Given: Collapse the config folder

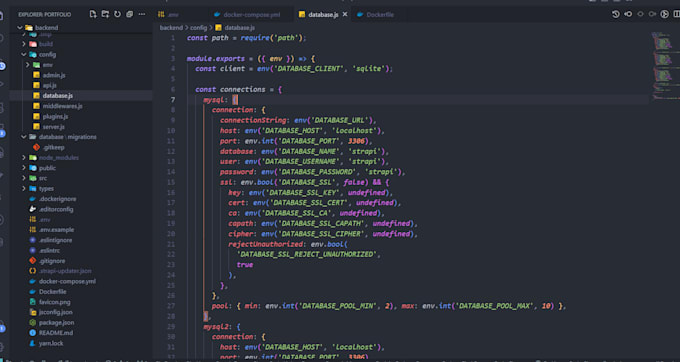Looking at the screenshot, I should 24,54.
